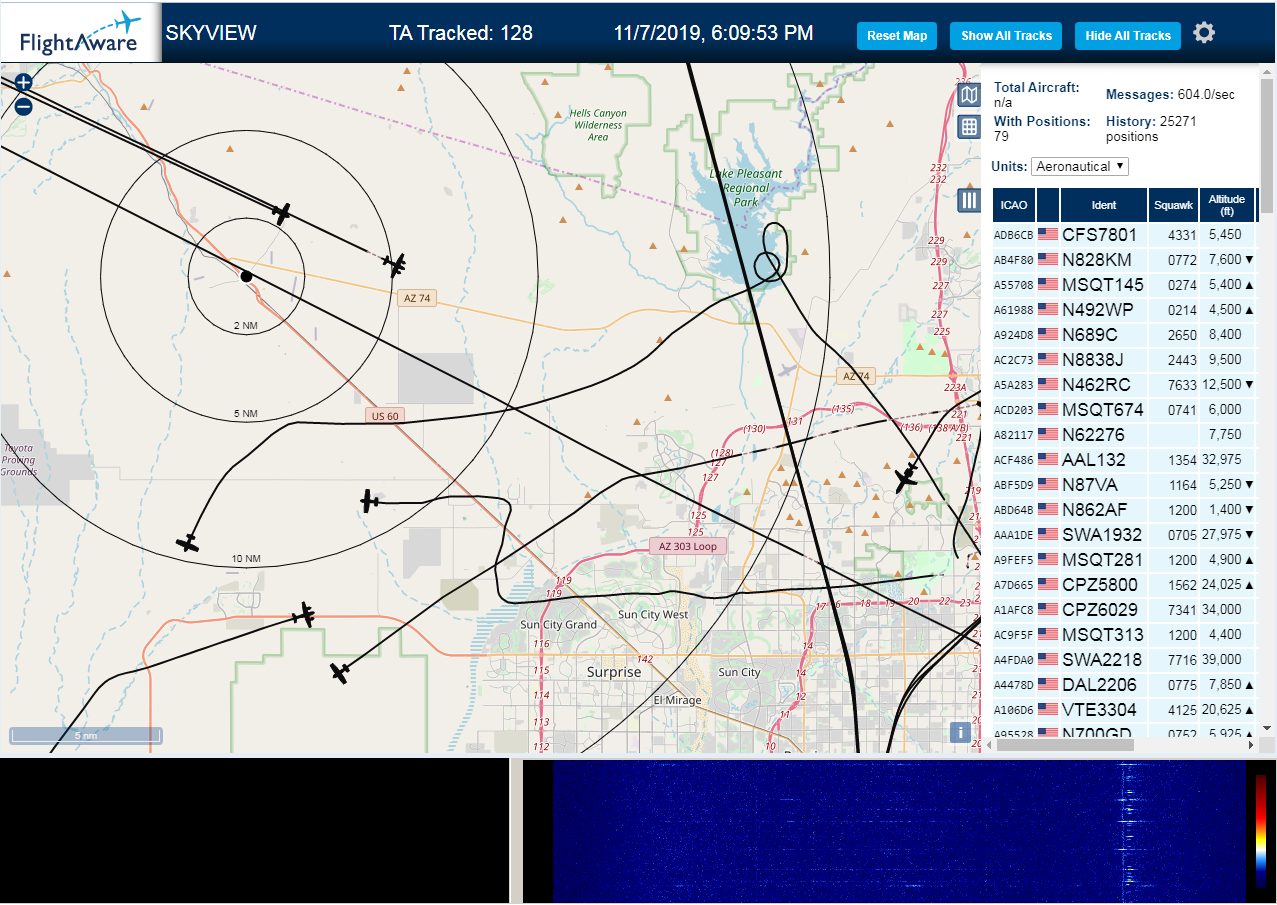
Task: Select the N689C row
Action: [x=1125, y=335]
